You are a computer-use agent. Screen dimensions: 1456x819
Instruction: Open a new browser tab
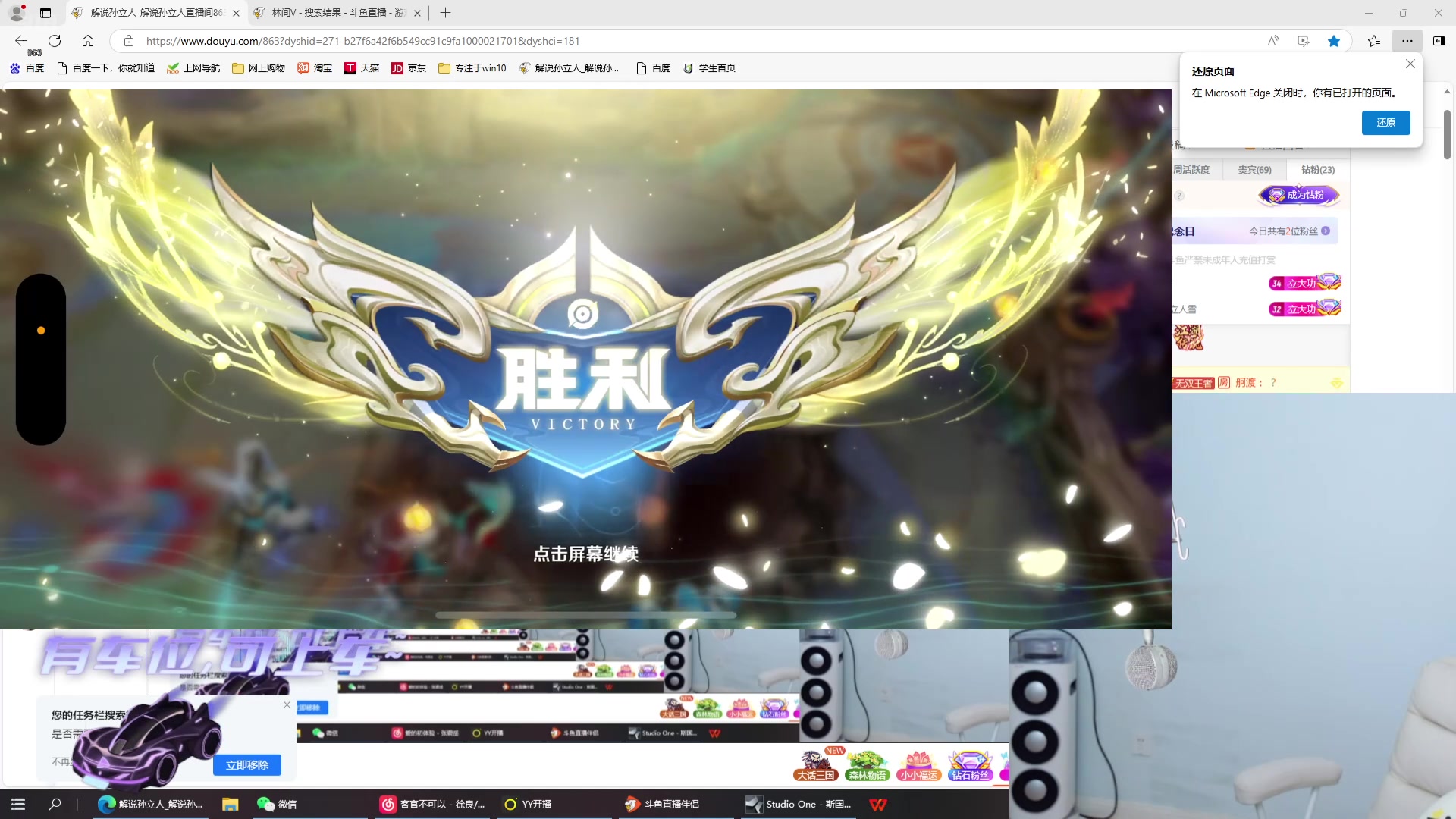(x=445, y=13)
